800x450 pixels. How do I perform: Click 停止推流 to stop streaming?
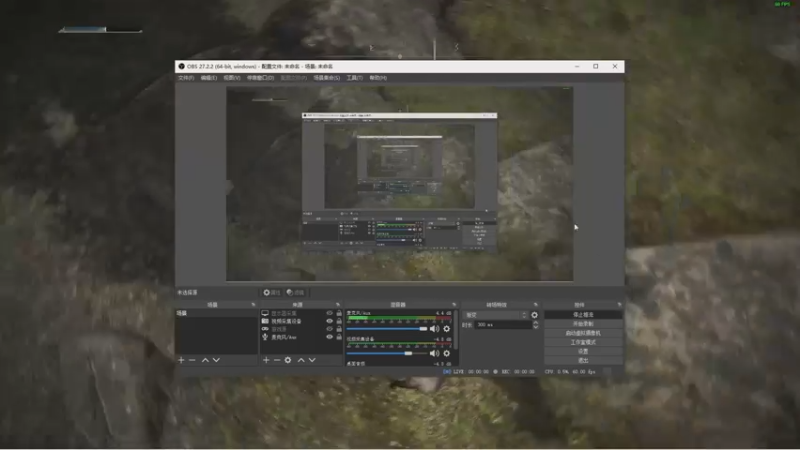[583, 315]
